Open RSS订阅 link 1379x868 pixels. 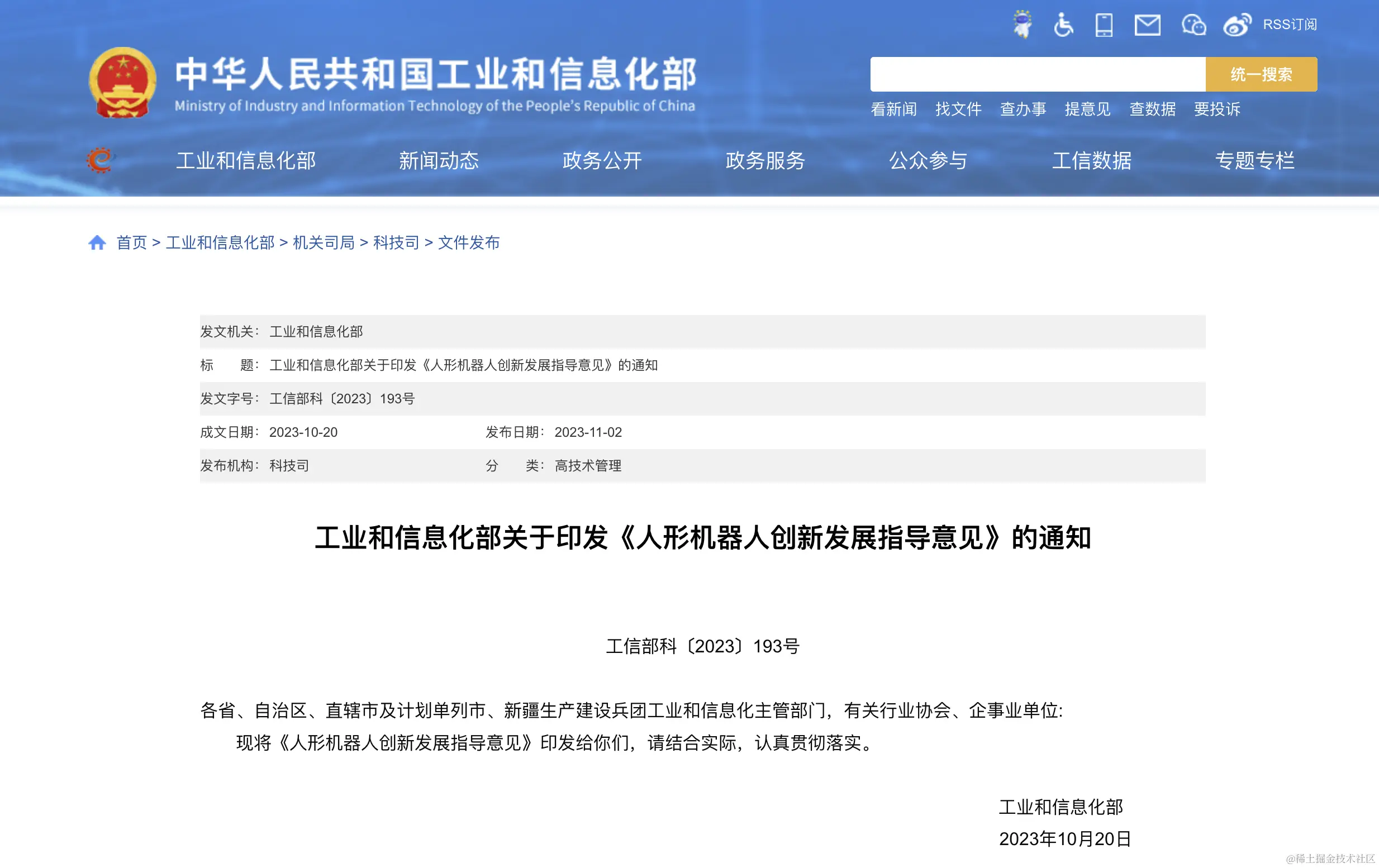[x=1290, y=25]
